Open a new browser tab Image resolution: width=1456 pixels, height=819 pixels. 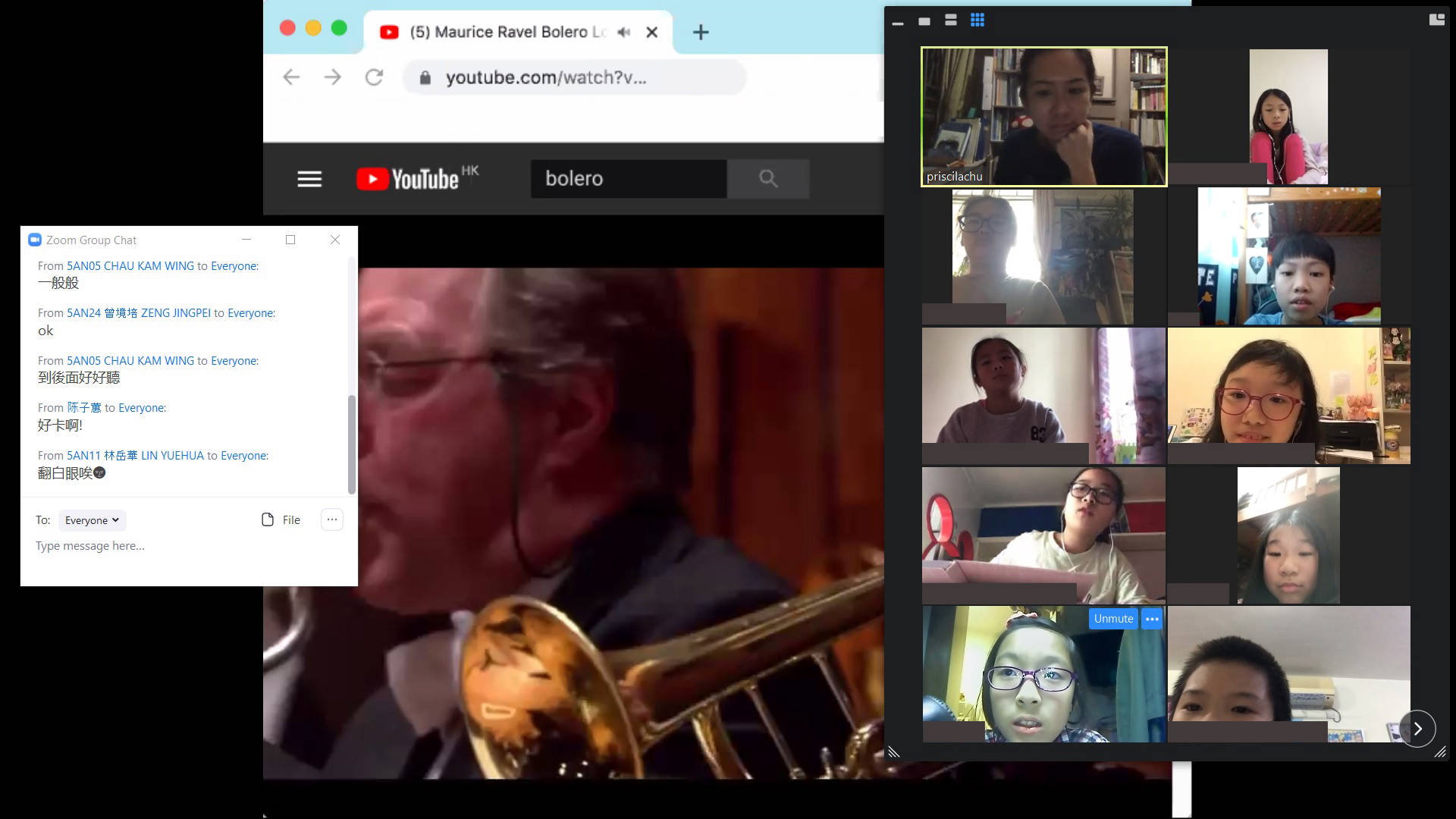(x=701, y=33)
